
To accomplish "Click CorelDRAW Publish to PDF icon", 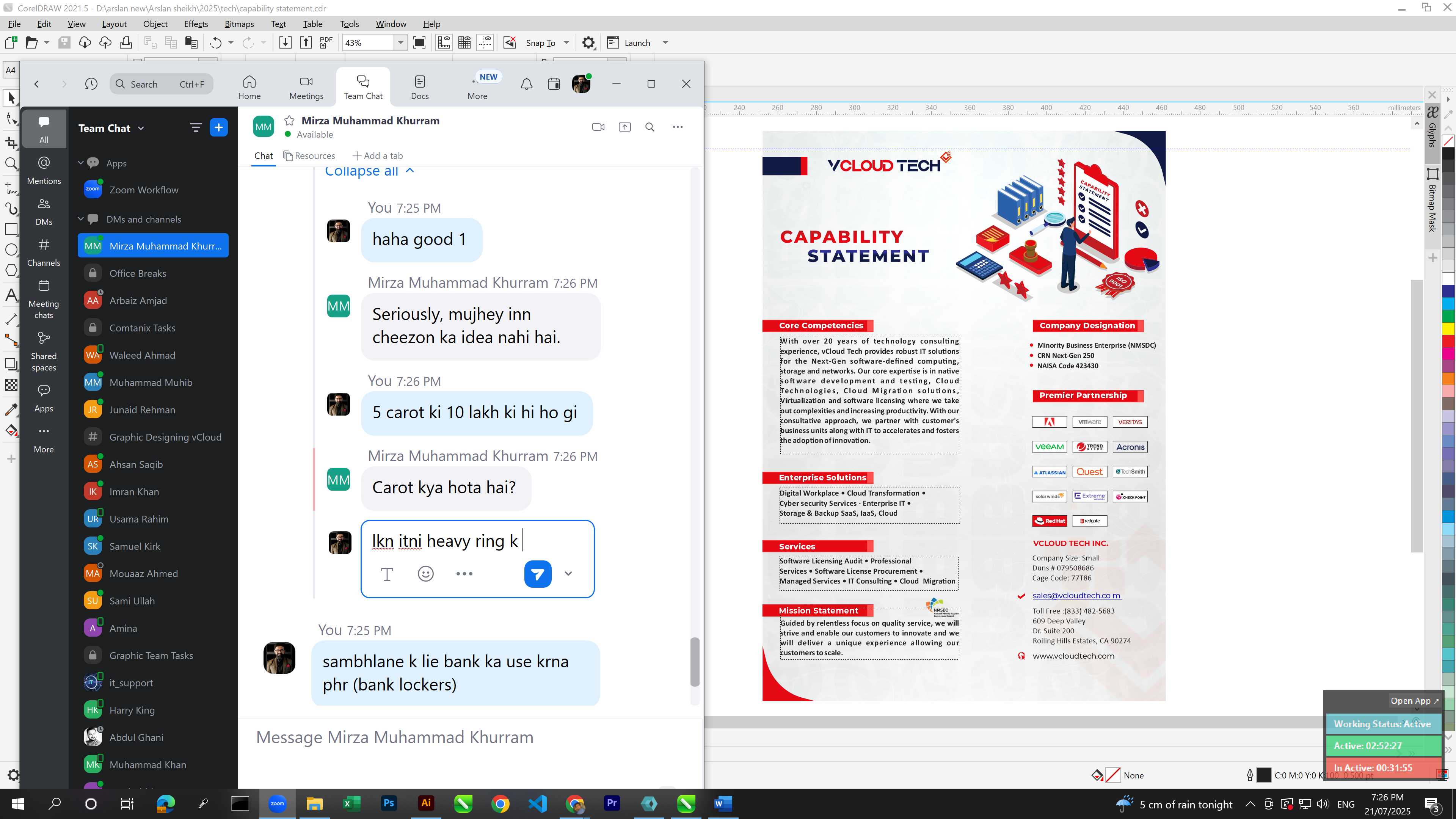I will (x=326, y=43).
